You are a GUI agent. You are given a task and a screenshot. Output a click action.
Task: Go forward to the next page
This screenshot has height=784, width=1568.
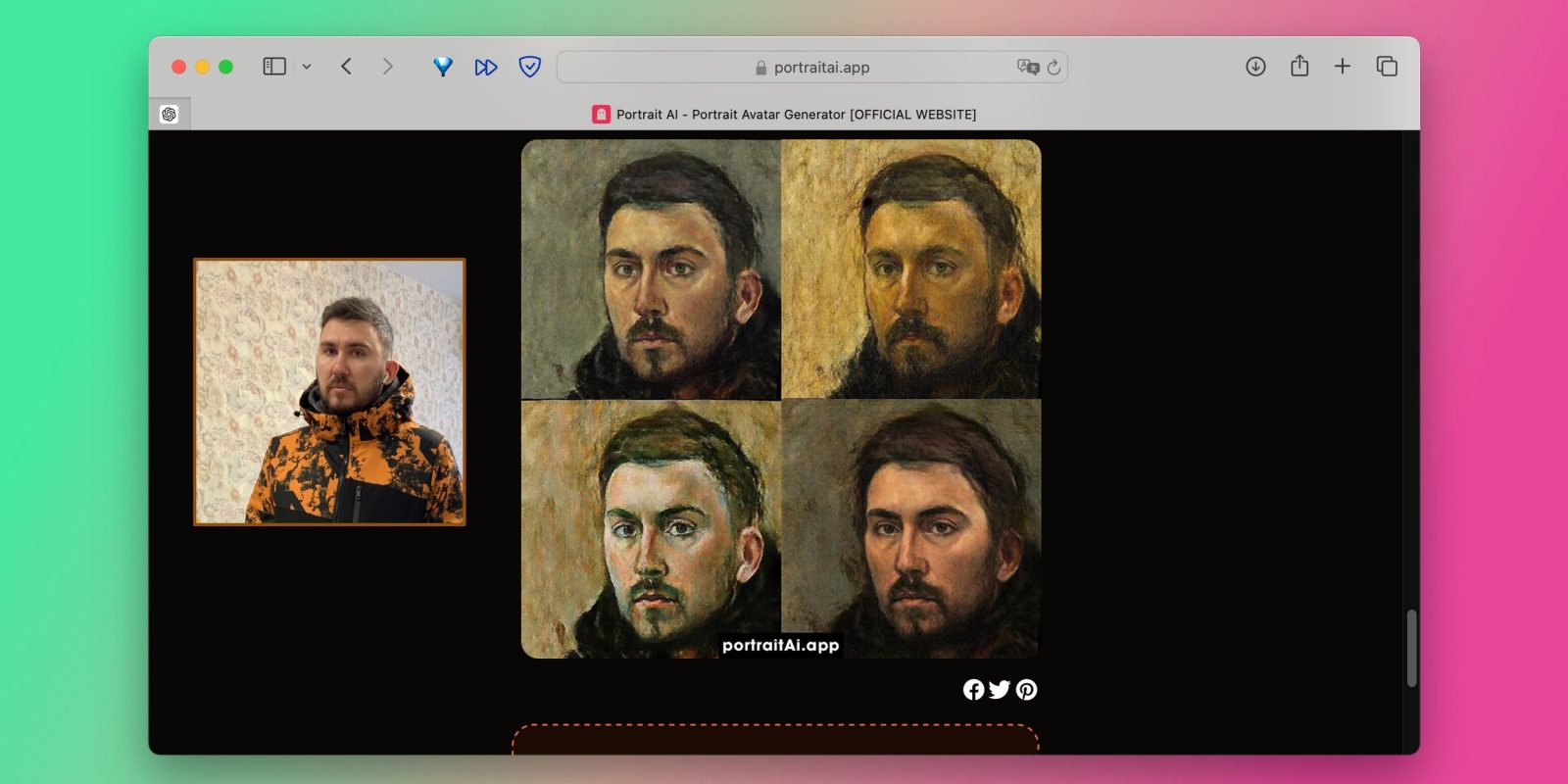pyautogui.click(x=388, y=67)
